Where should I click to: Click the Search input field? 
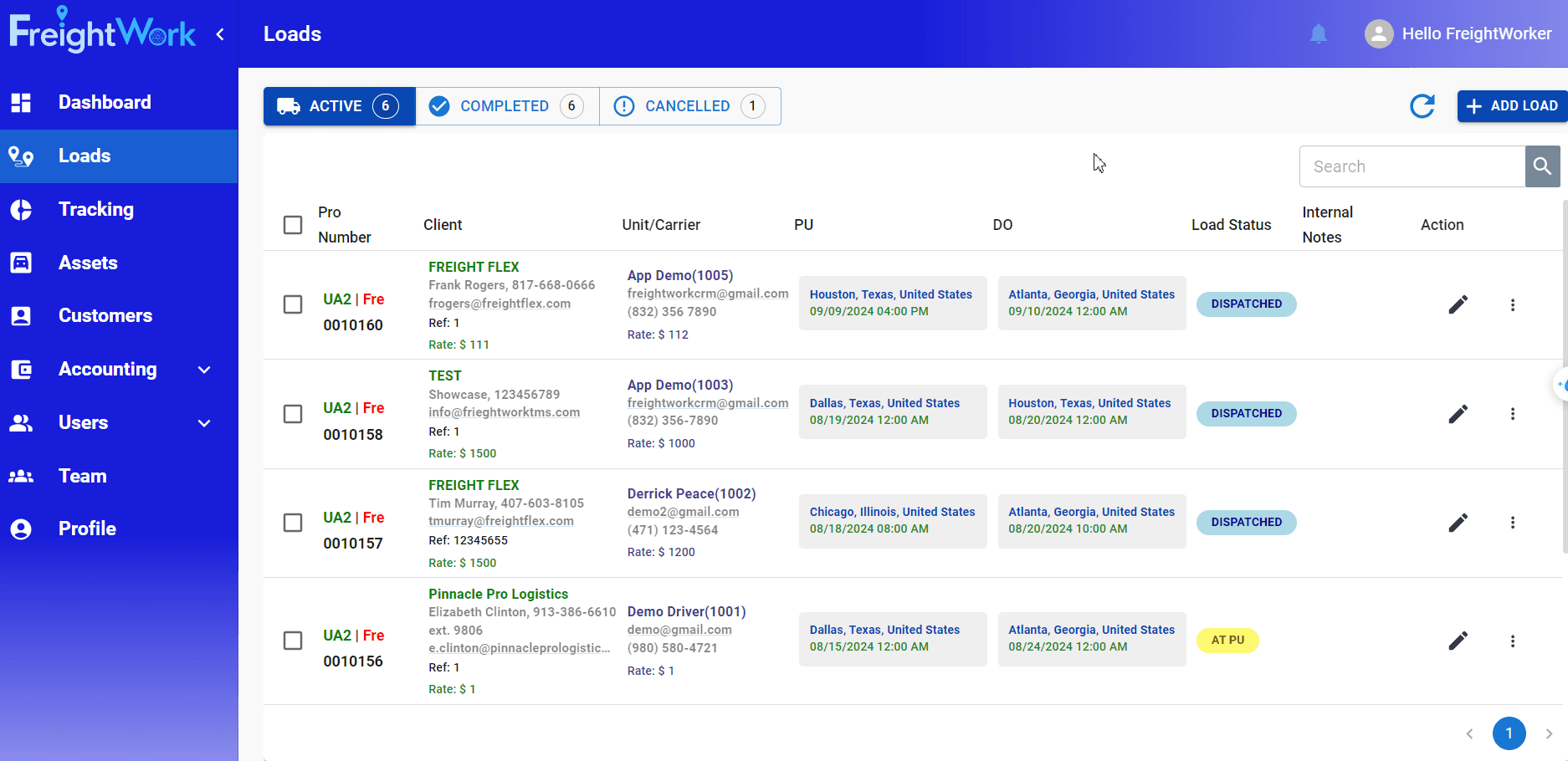[1412, 166]
